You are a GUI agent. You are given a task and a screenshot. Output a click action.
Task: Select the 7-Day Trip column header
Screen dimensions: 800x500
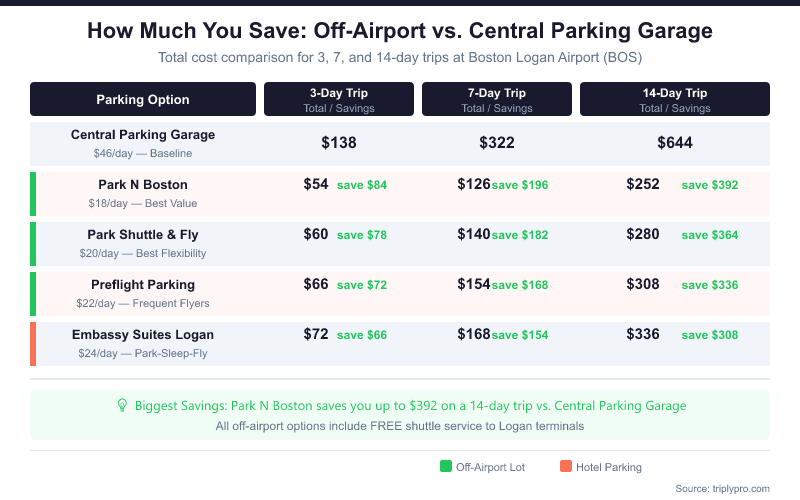pos(496,99)
